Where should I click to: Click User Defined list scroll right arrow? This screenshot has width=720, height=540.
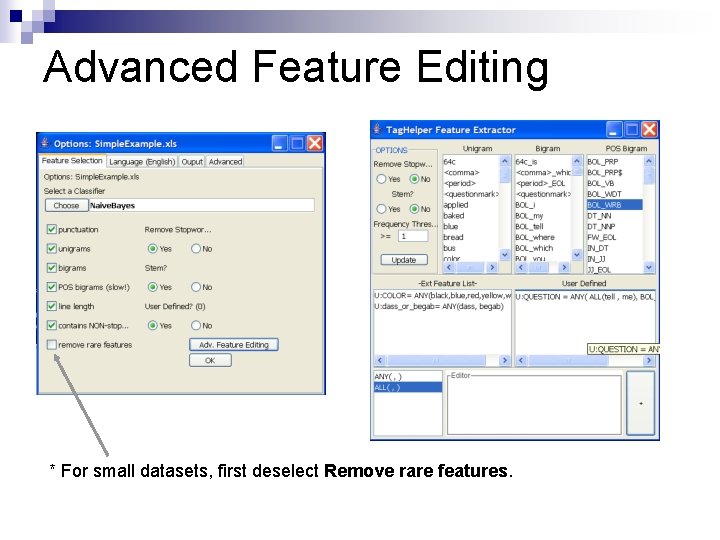click(x=648, y=360)
